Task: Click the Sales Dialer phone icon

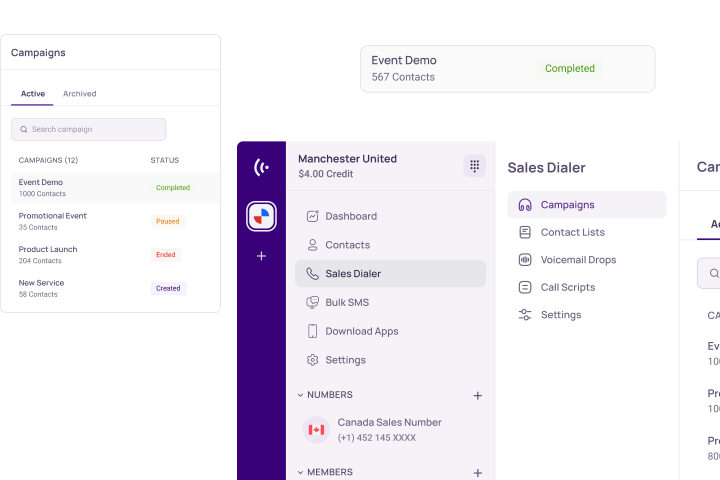Action: click(312, 274)
